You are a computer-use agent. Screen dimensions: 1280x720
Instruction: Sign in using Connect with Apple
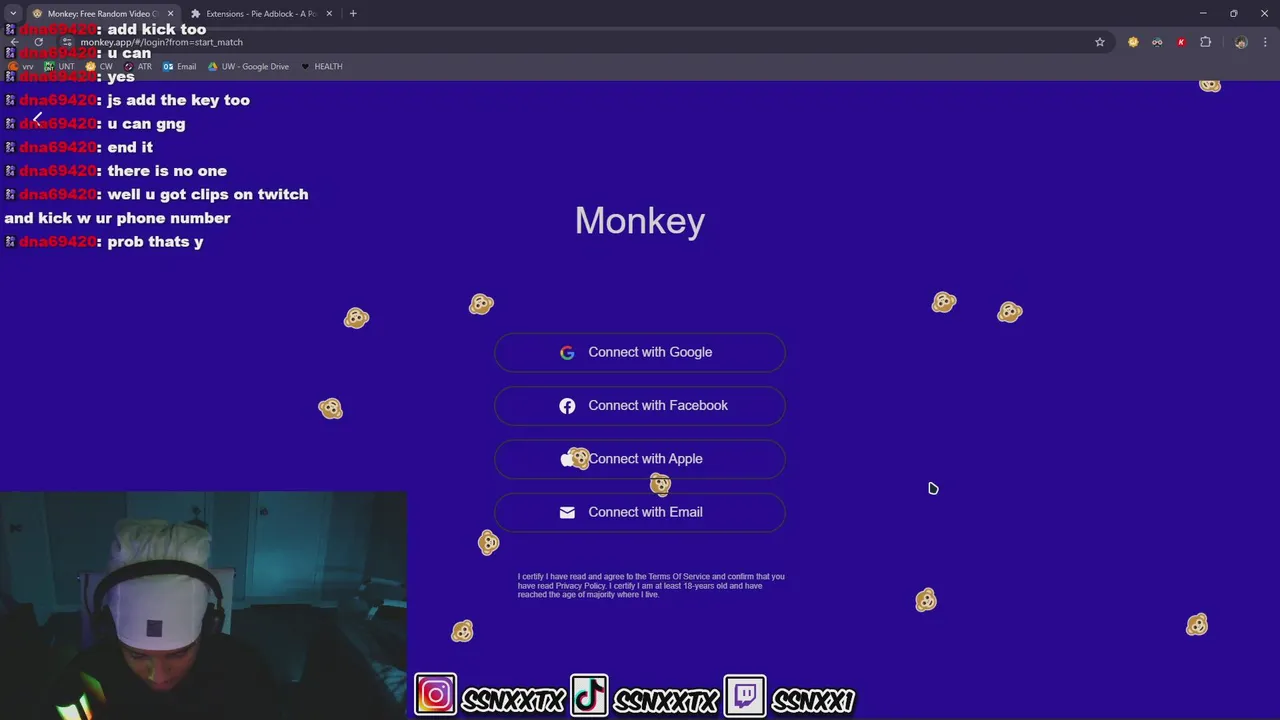(640, 458)
